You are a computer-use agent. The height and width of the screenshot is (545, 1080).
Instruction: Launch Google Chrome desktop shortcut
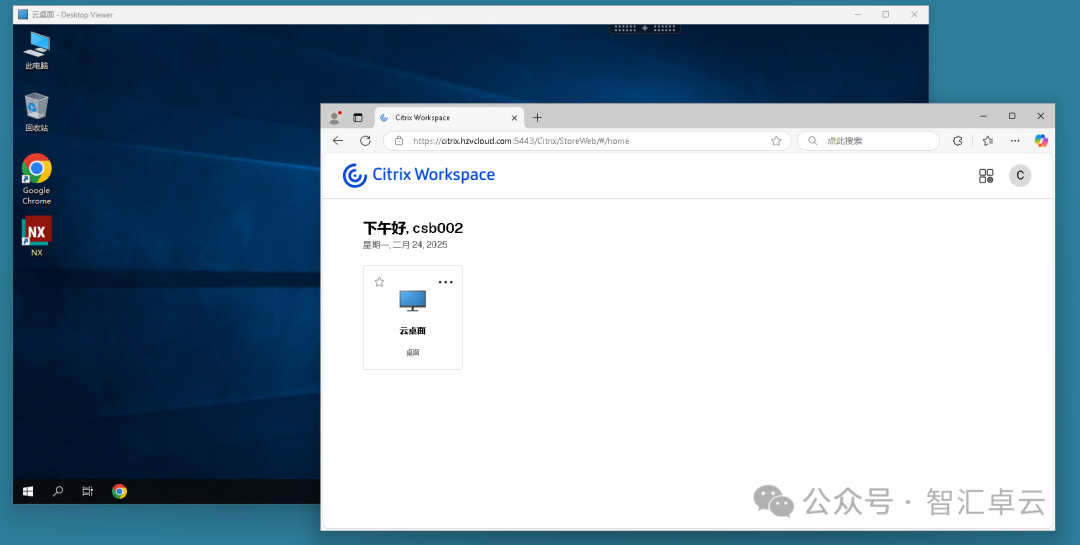(x=37, y=179)
